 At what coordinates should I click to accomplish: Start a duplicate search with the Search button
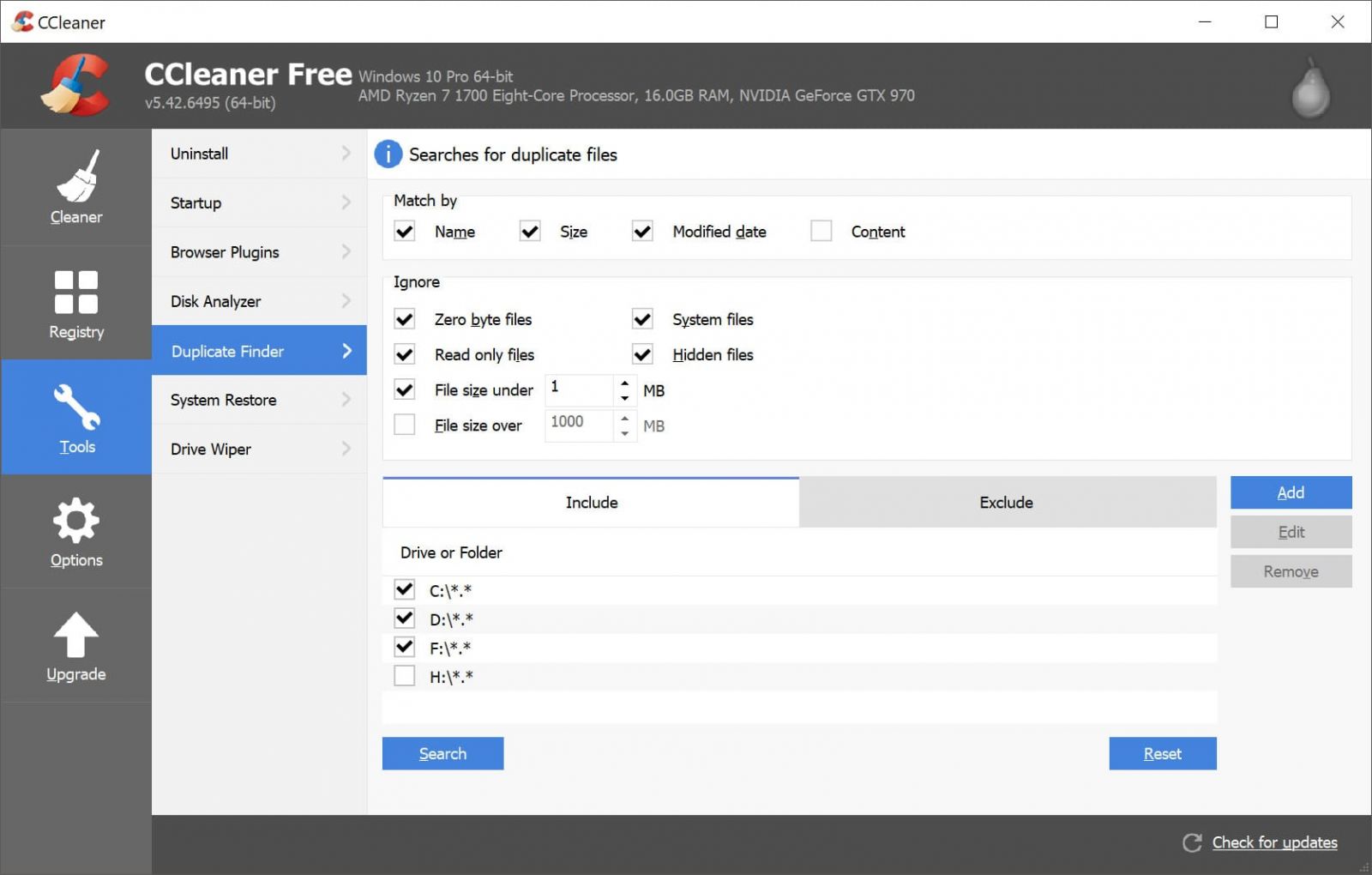click(442, 753)
